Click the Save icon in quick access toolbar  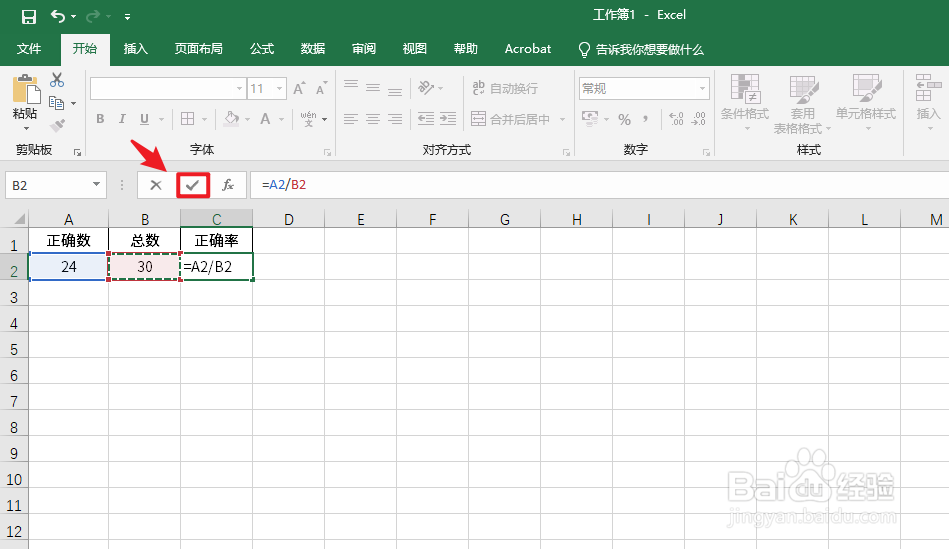click(x=28, y=16)
